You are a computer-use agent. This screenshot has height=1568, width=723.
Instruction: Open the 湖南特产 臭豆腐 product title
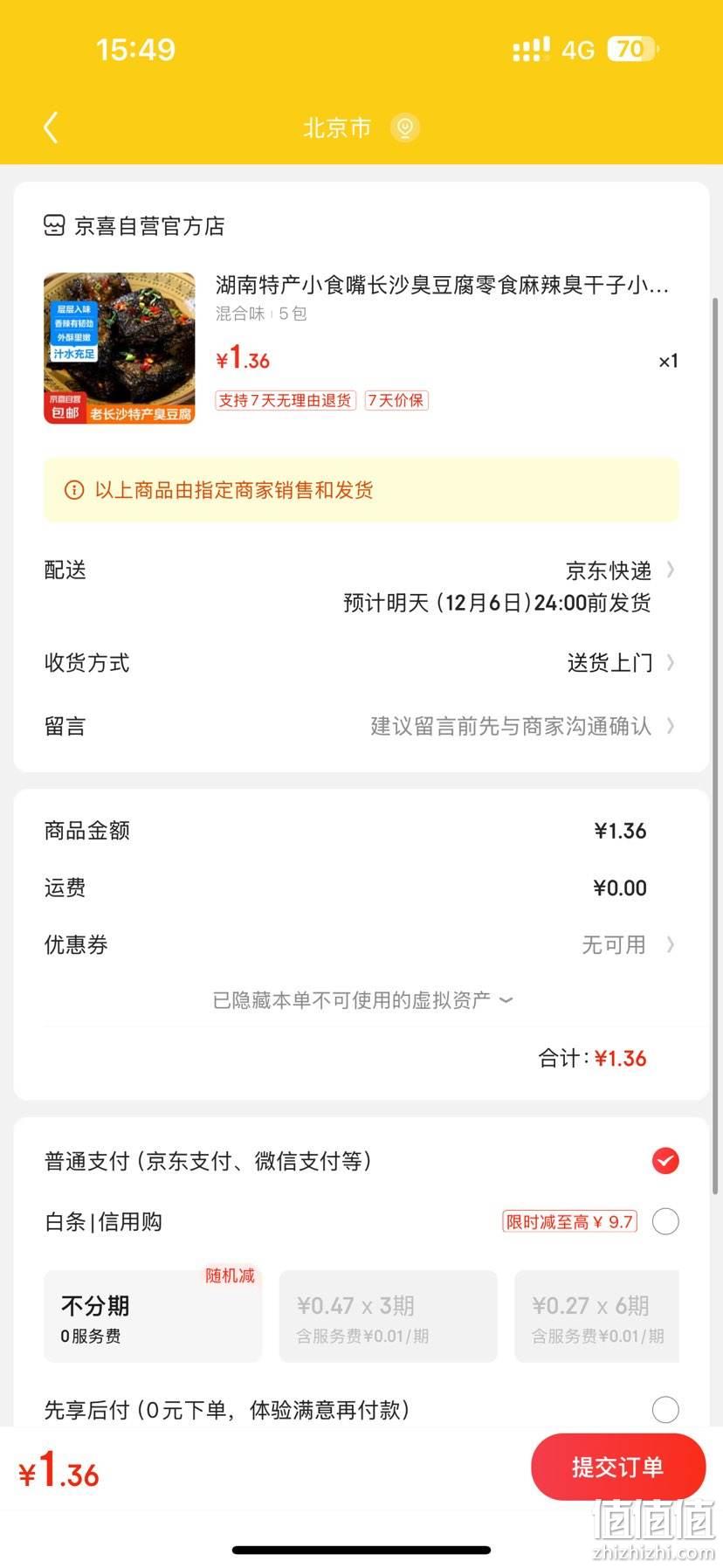[x=442, y=285]
